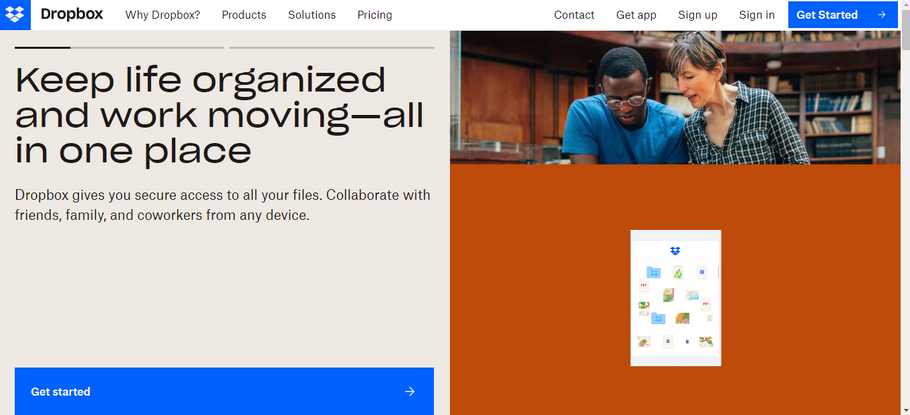Click the shared folder icon at illustration's lower left
The width and height of the screenshot is (910, 415).
(658, 318)
